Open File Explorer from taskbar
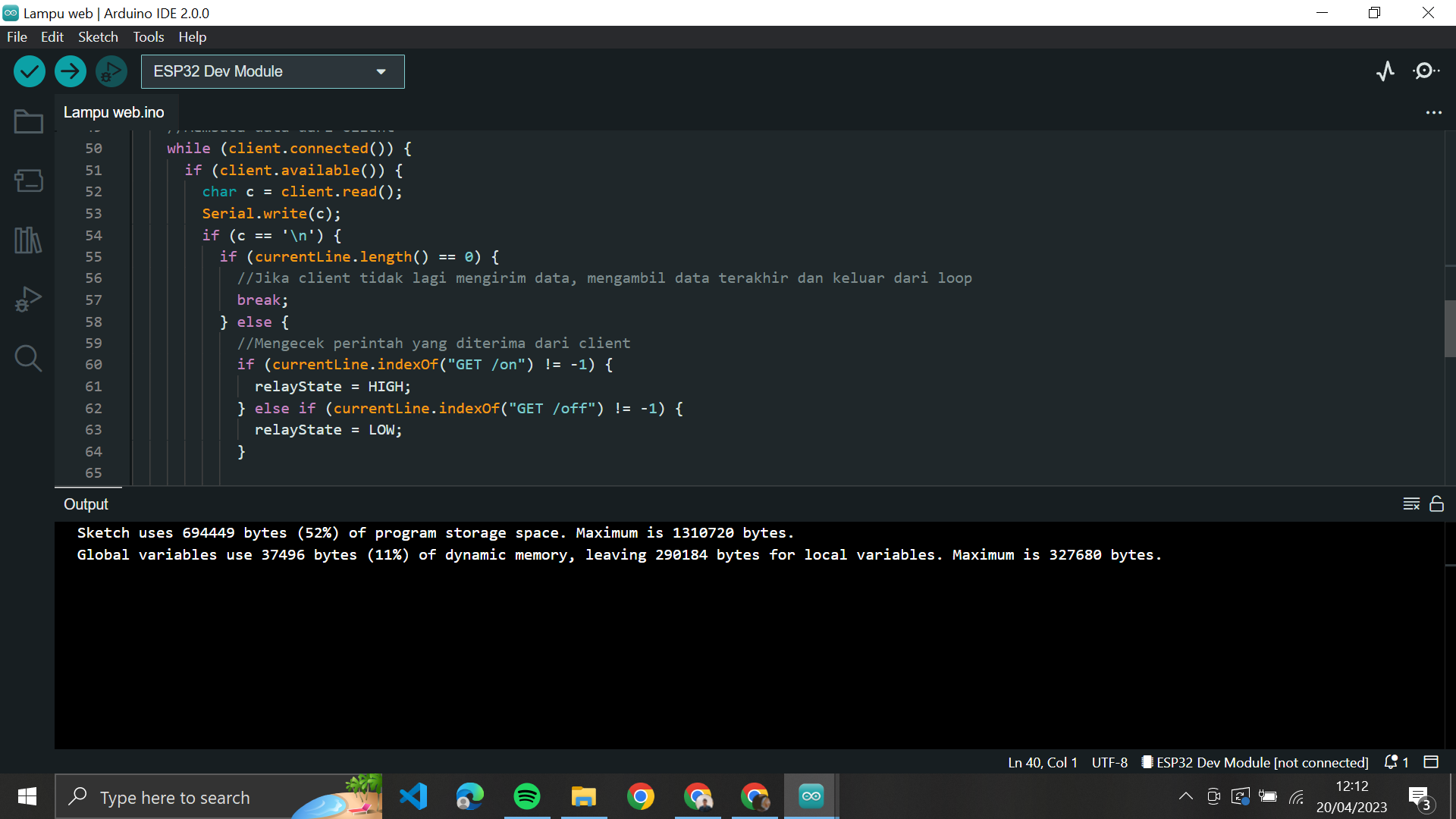The width and height of the screenshot is (1456, 819). click(584, 797)
